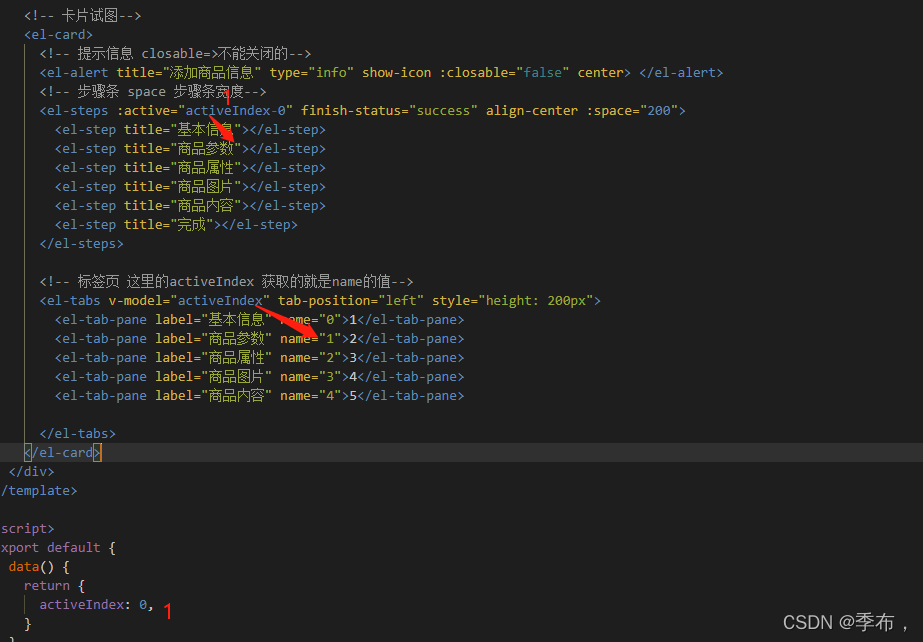Click the highlighted closing </el-card> tag

tap(63, 453)
